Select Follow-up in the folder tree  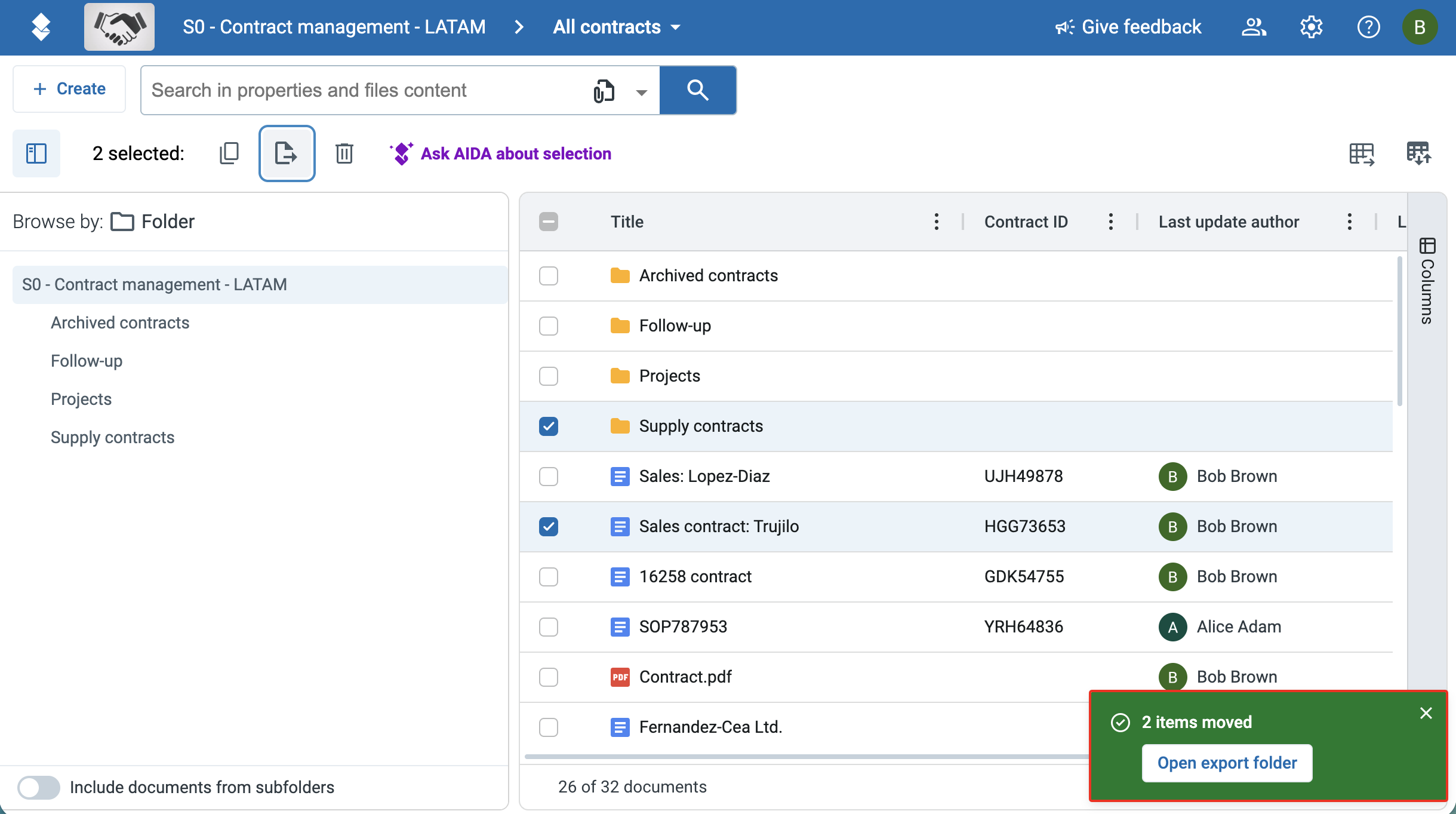(87, 361)
